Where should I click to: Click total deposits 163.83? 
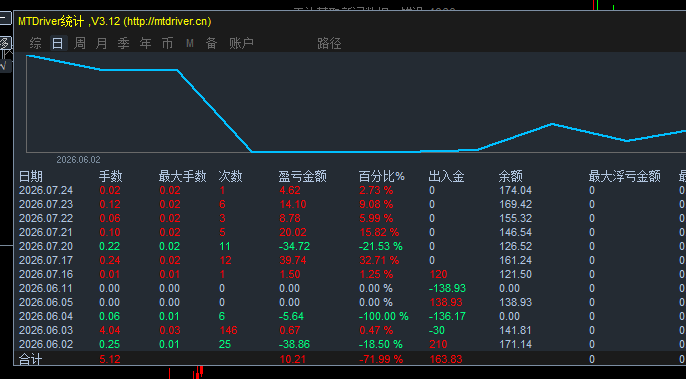446,359
